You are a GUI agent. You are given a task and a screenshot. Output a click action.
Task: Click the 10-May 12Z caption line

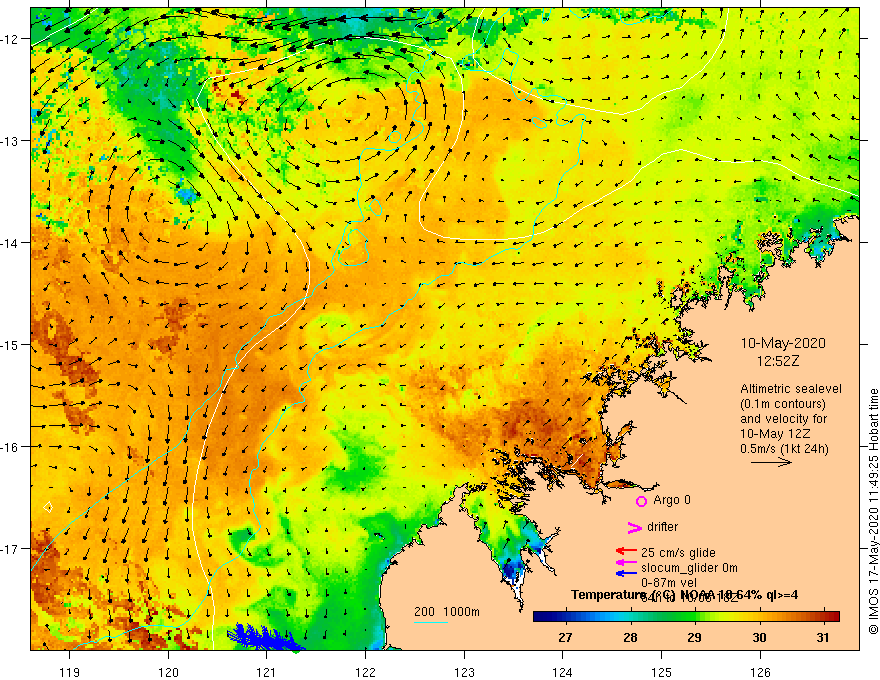[x=774, y=434]
